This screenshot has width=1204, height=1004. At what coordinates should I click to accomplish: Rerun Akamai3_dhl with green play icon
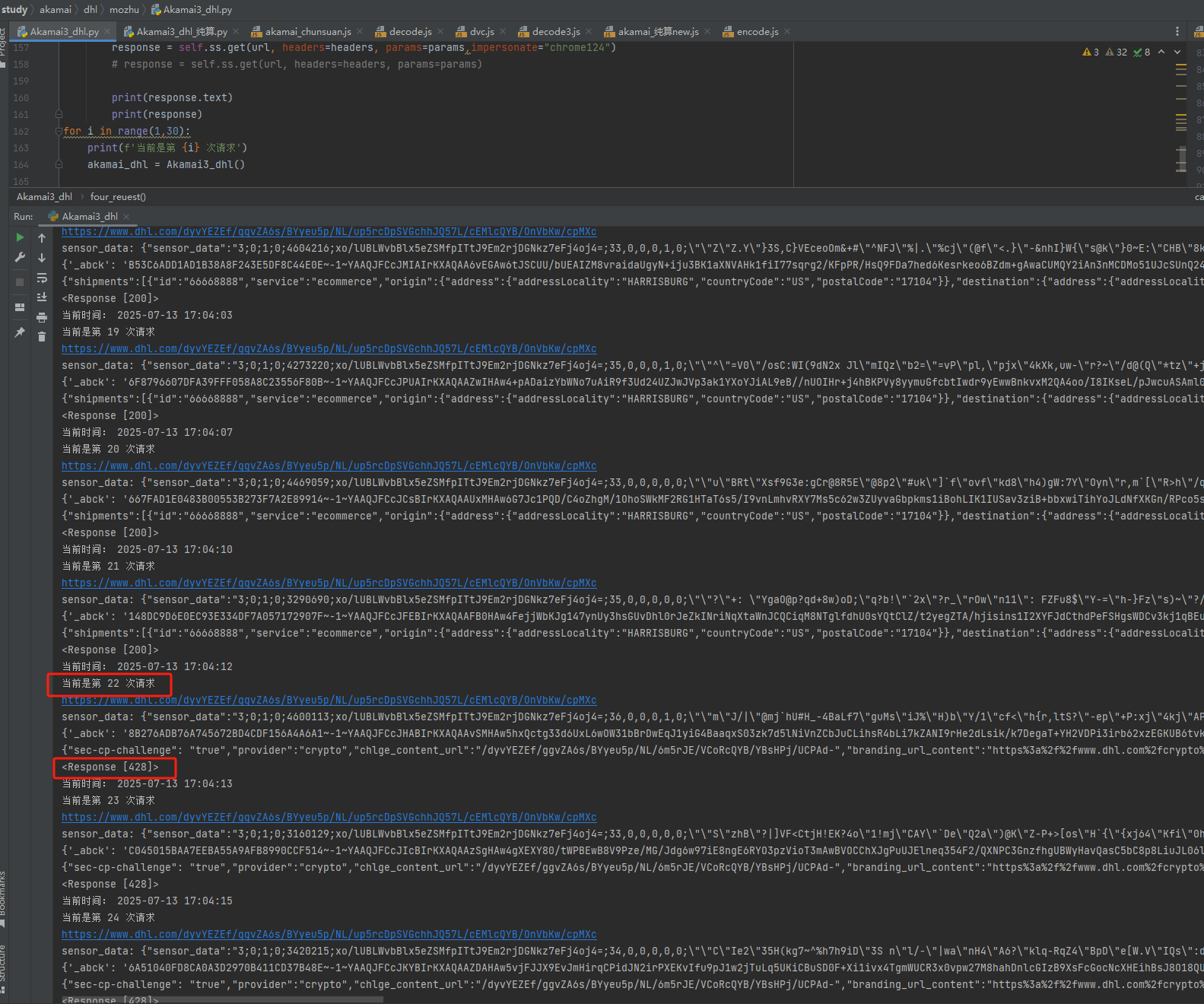(x=20, y=238)
